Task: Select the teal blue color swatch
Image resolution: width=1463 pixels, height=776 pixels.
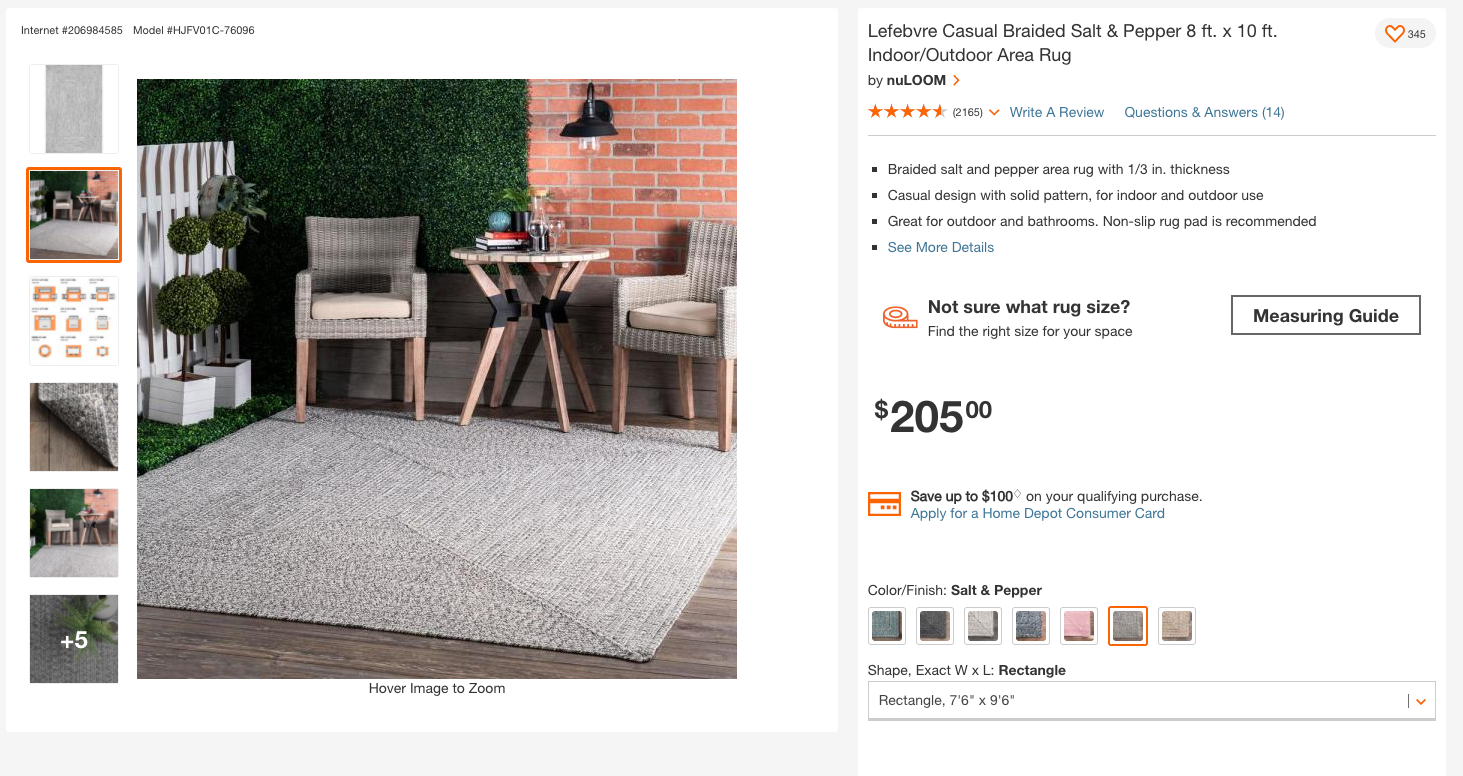Action: point(887,626)
